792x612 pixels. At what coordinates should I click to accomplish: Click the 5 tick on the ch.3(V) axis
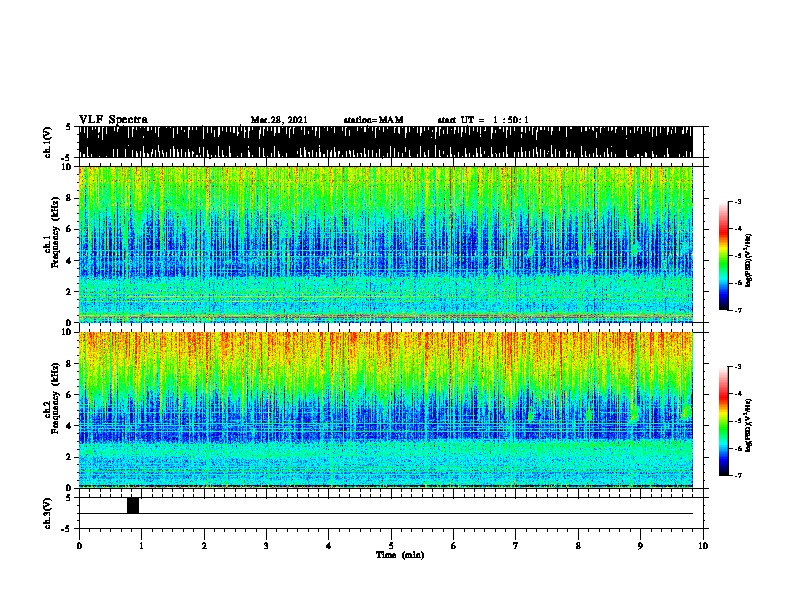(69, 498)
